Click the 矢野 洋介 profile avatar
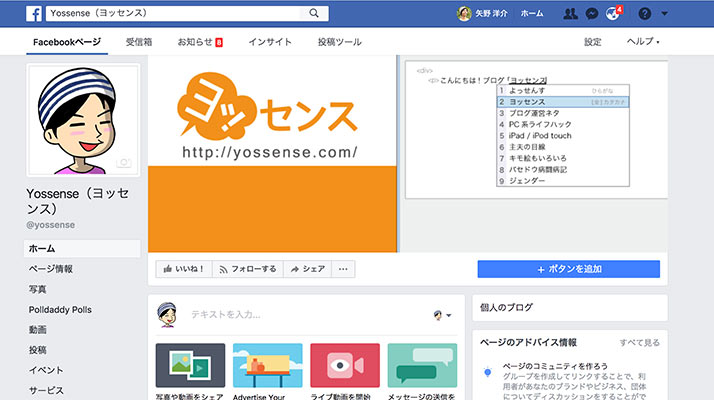The height and width of the screenshot is (400, 714). [x=464, y=14]
